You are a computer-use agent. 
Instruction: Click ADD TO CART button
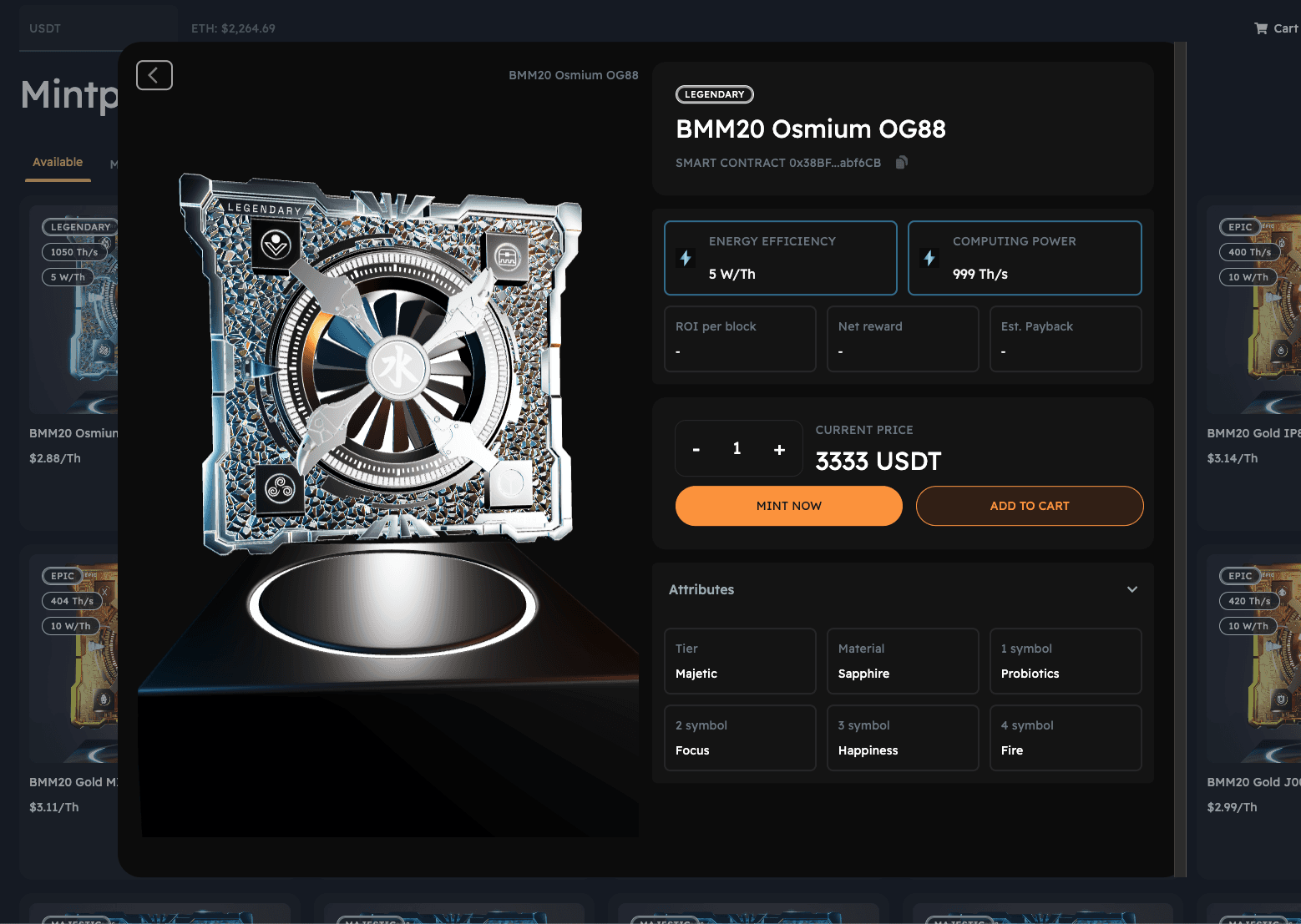(1029, 506)
